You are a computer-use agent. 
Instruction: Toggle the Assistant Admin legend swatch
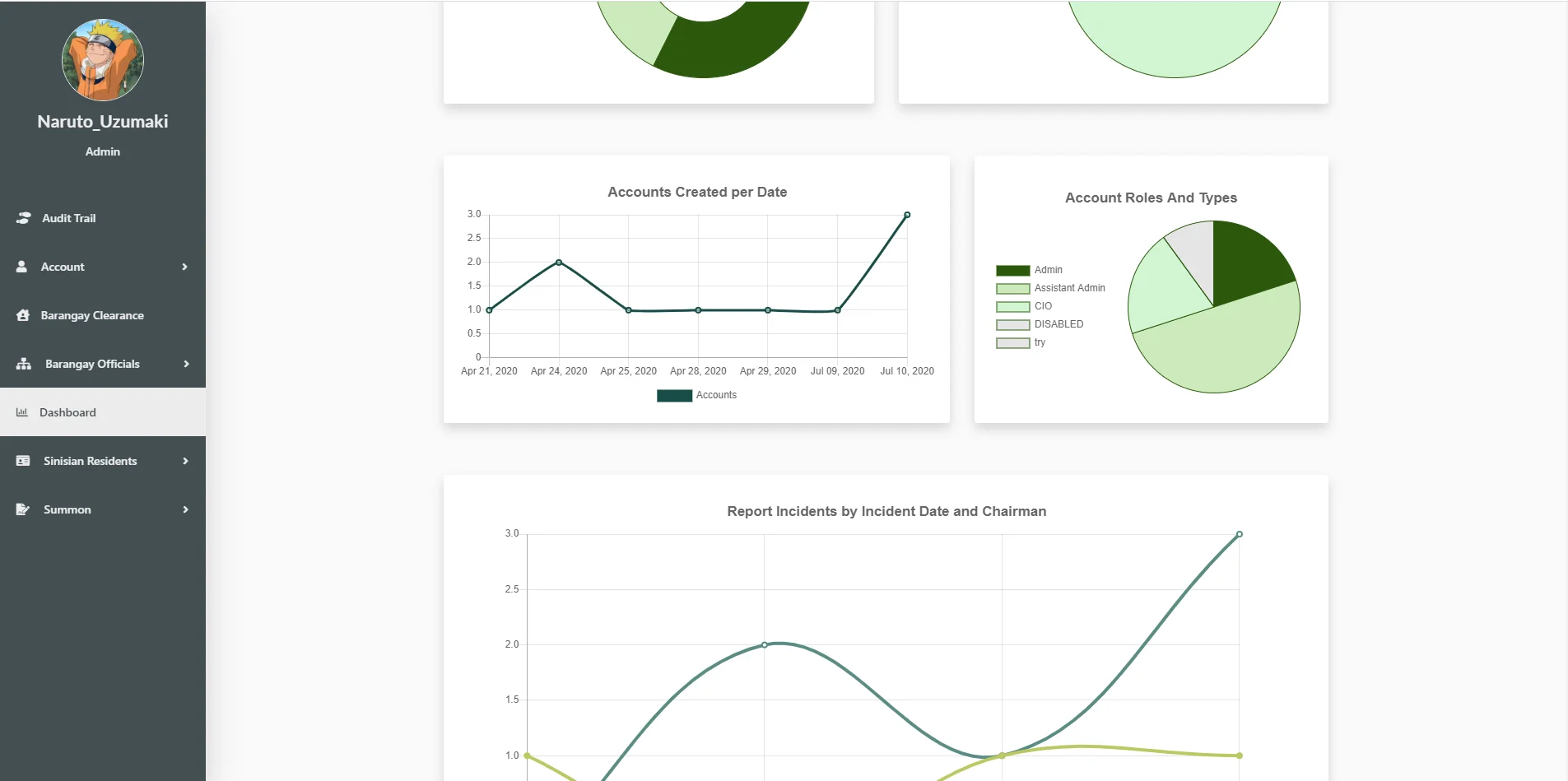click(1012, 289)
